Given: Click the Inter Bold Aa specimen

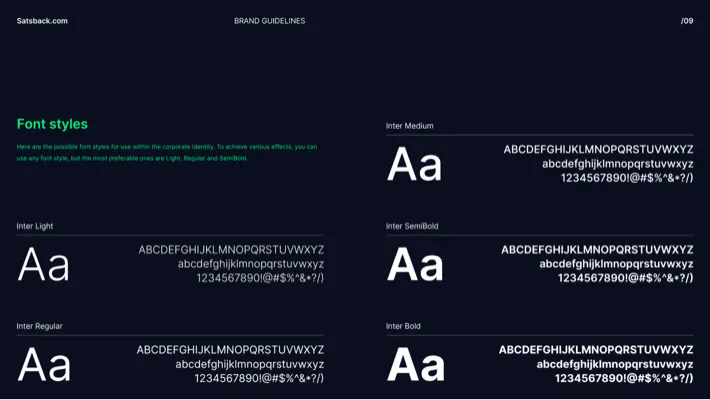Looking at the screenshot, I should pyautogui.click(x=415, y=365).
